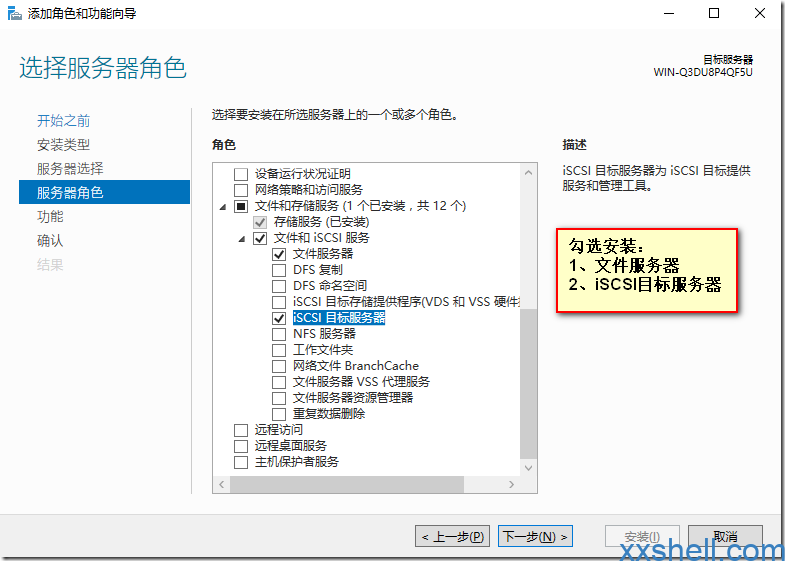
Task: Check the 工作文件夹 checkbox
Action: coord(279,350)
